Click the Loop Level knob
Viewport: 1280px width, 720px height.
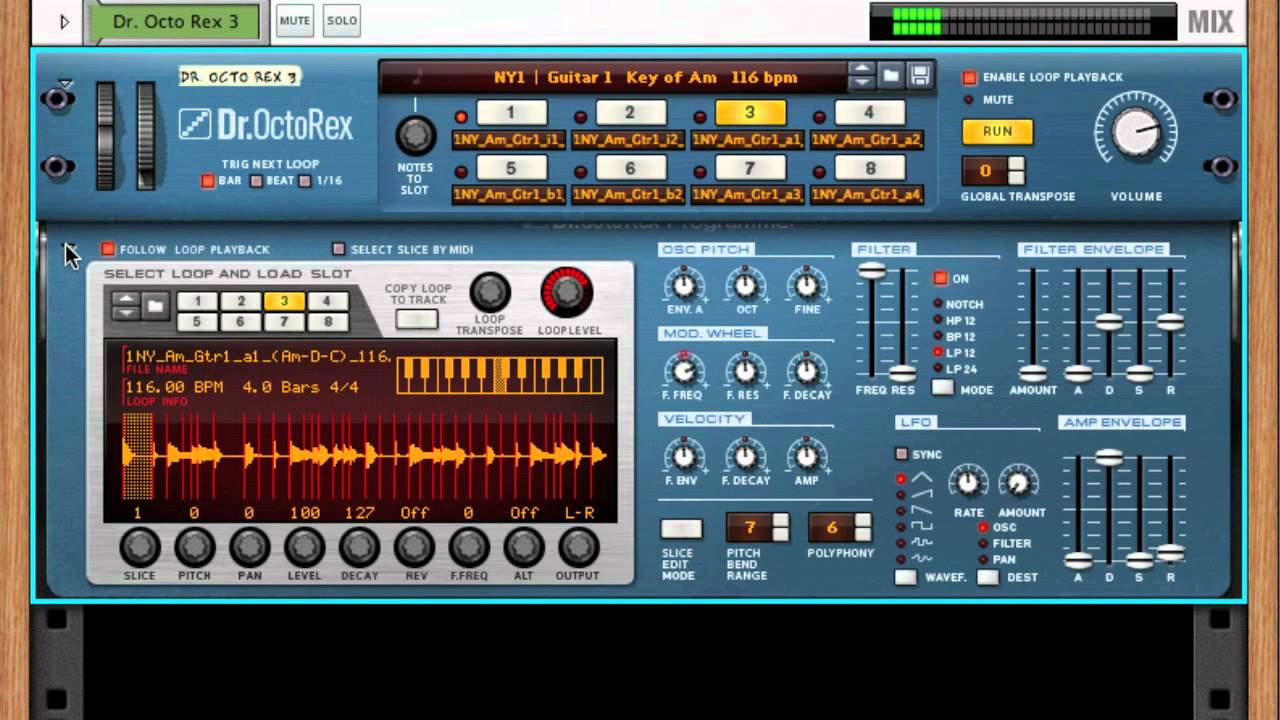[x=567, y=292]
